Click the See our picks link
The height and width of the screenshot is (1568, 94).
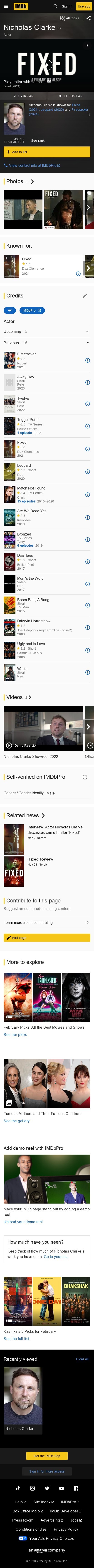tap(15, 1035)
